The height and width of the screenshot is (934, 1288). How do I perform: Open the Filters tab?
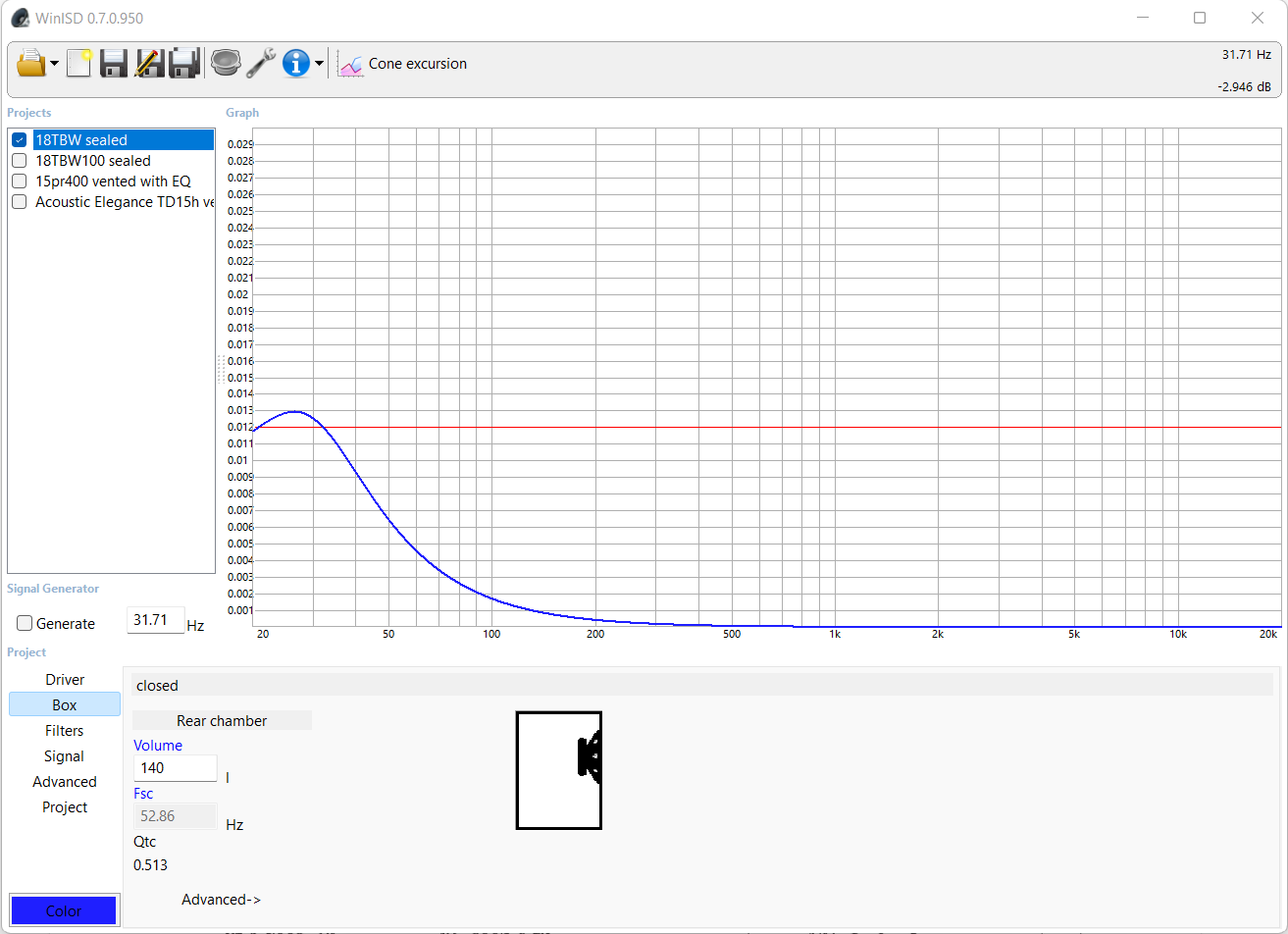[65, 731]
